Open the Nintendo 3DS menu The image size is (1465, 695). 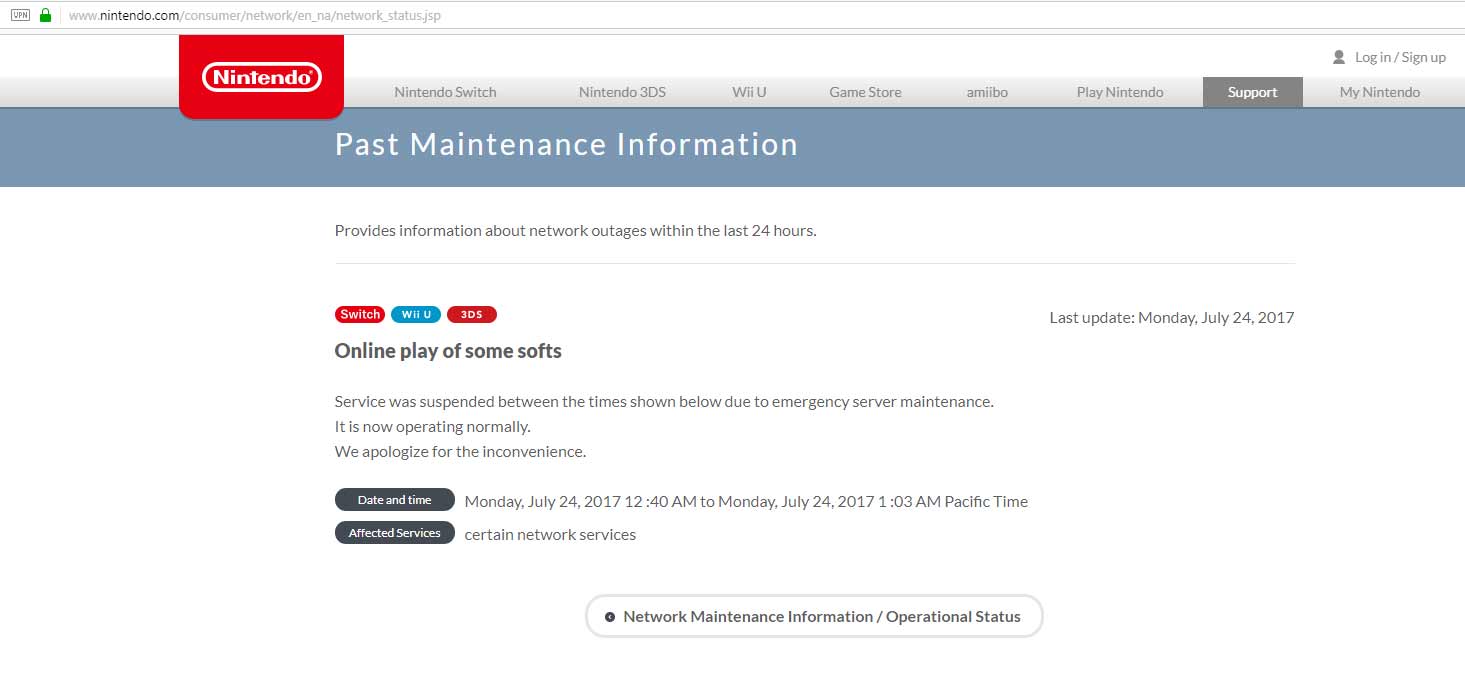622,92
